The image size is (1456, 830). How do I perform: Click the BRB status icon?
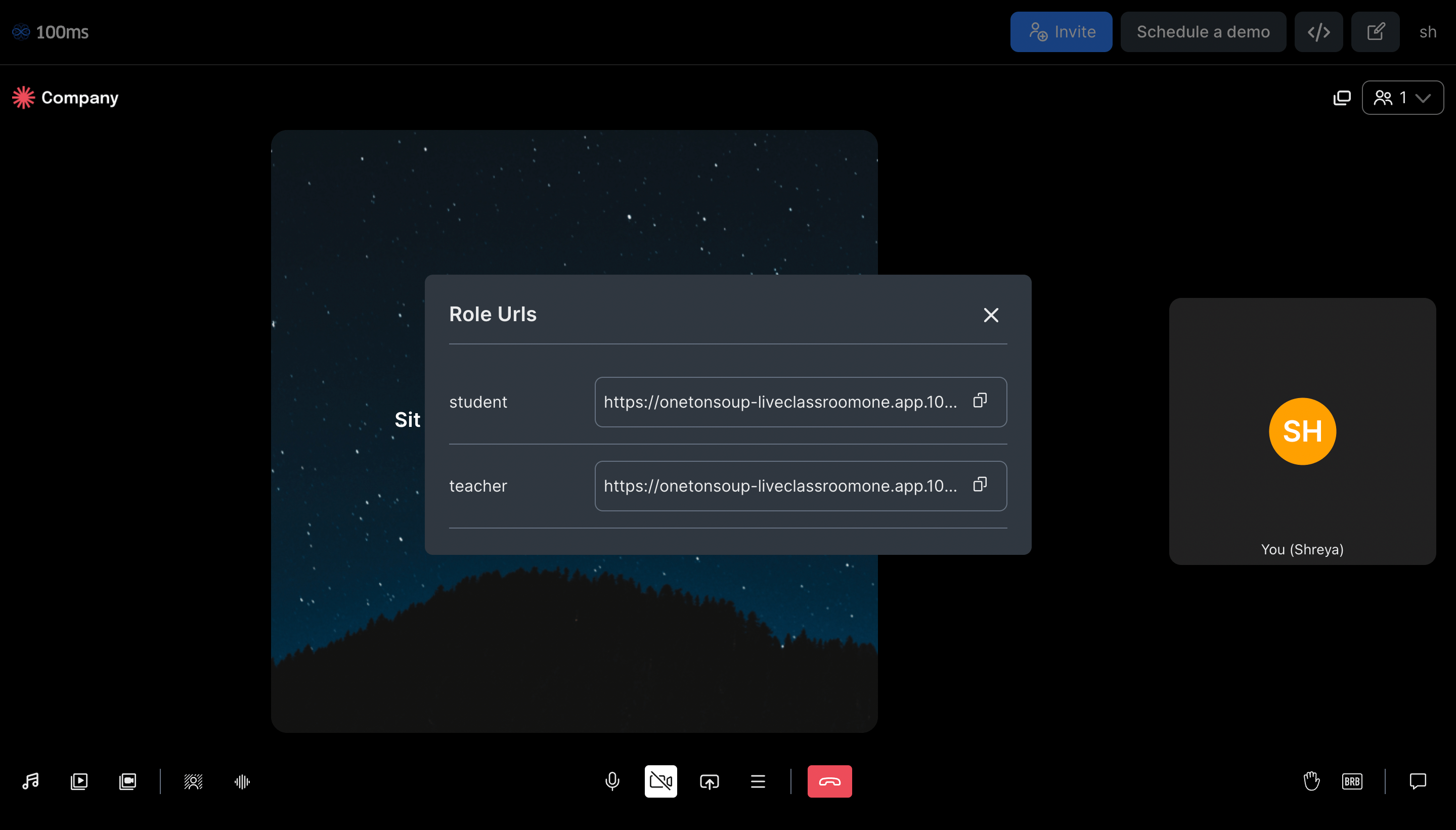(x=1354, y=781)
